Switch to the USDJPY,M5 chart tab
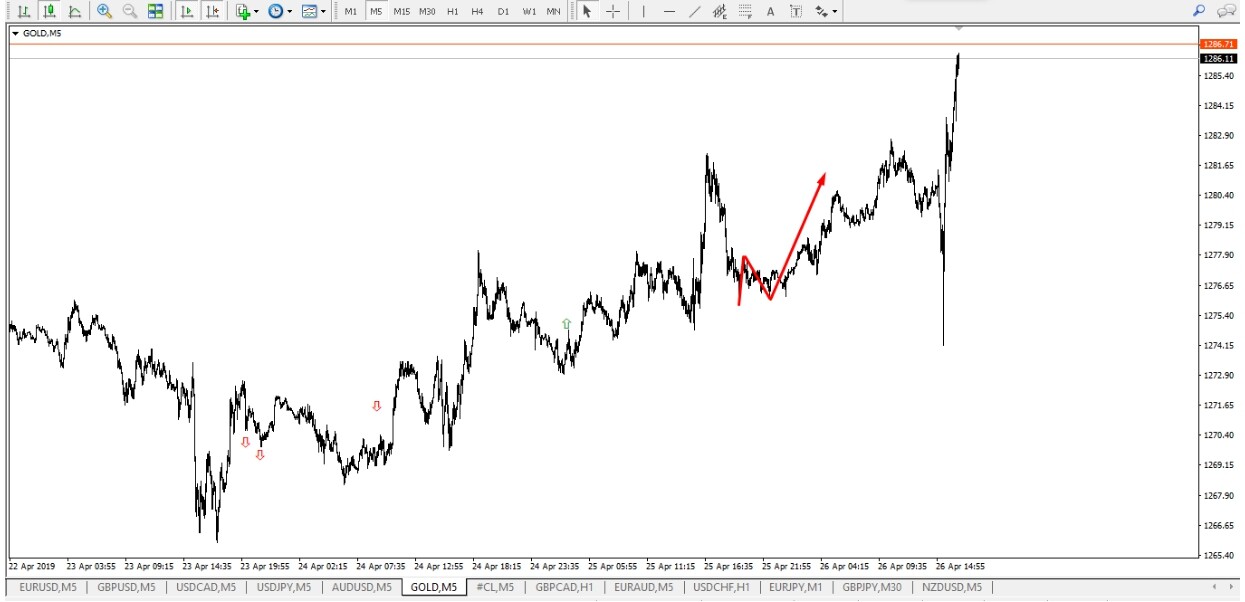 pyautogui.click(x=283, y=587)
